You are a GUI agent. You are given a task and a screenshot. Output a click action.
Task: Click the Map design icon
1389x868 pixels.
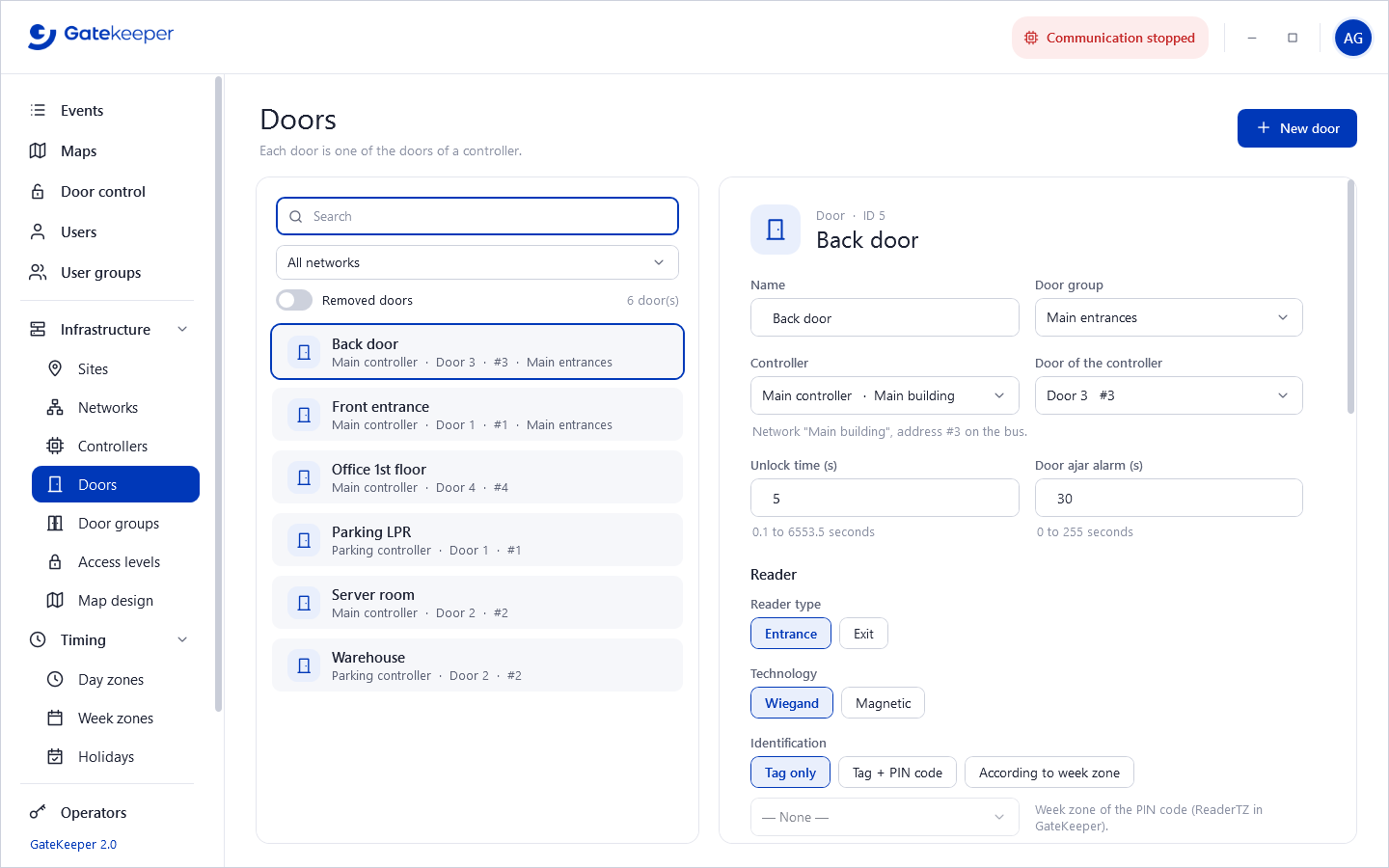click(55, 600)
